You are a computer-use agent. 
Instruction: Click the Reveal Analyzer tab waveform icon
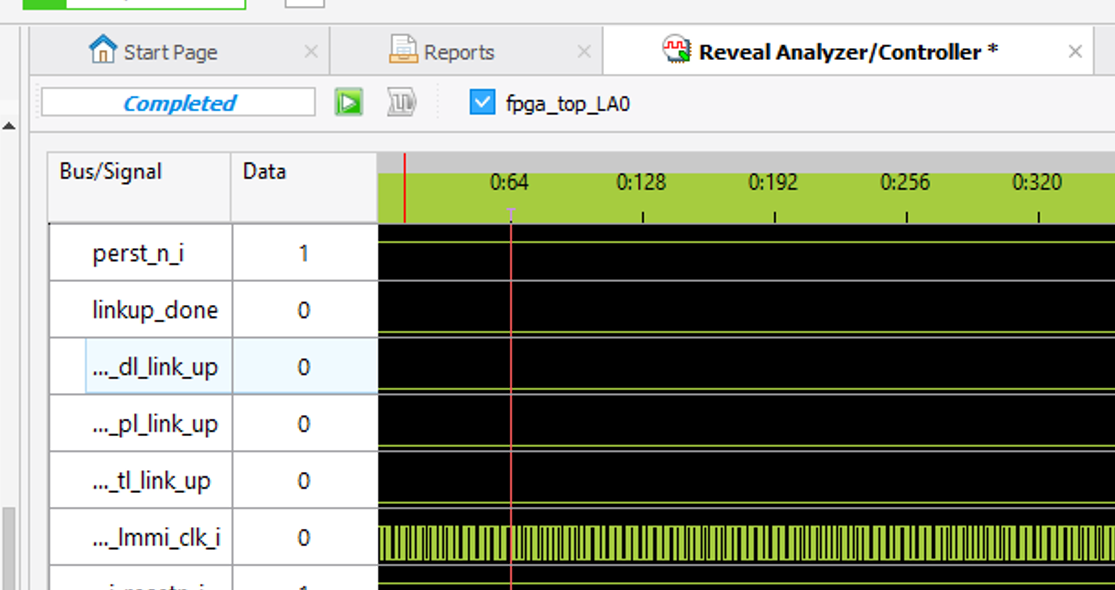(676, 50)
